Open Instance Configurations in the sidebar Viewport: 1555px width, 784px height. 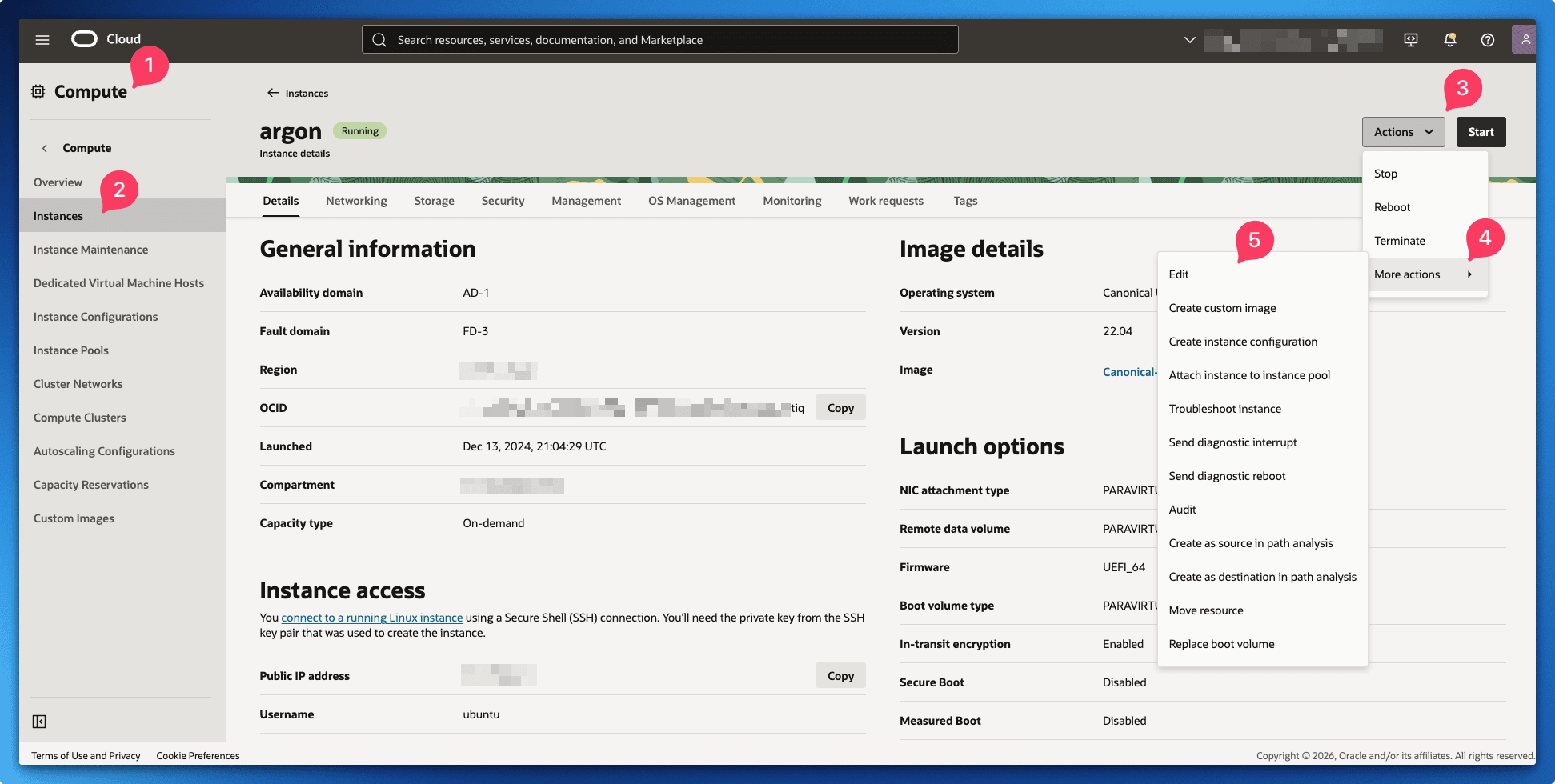[x=122, y=317]
